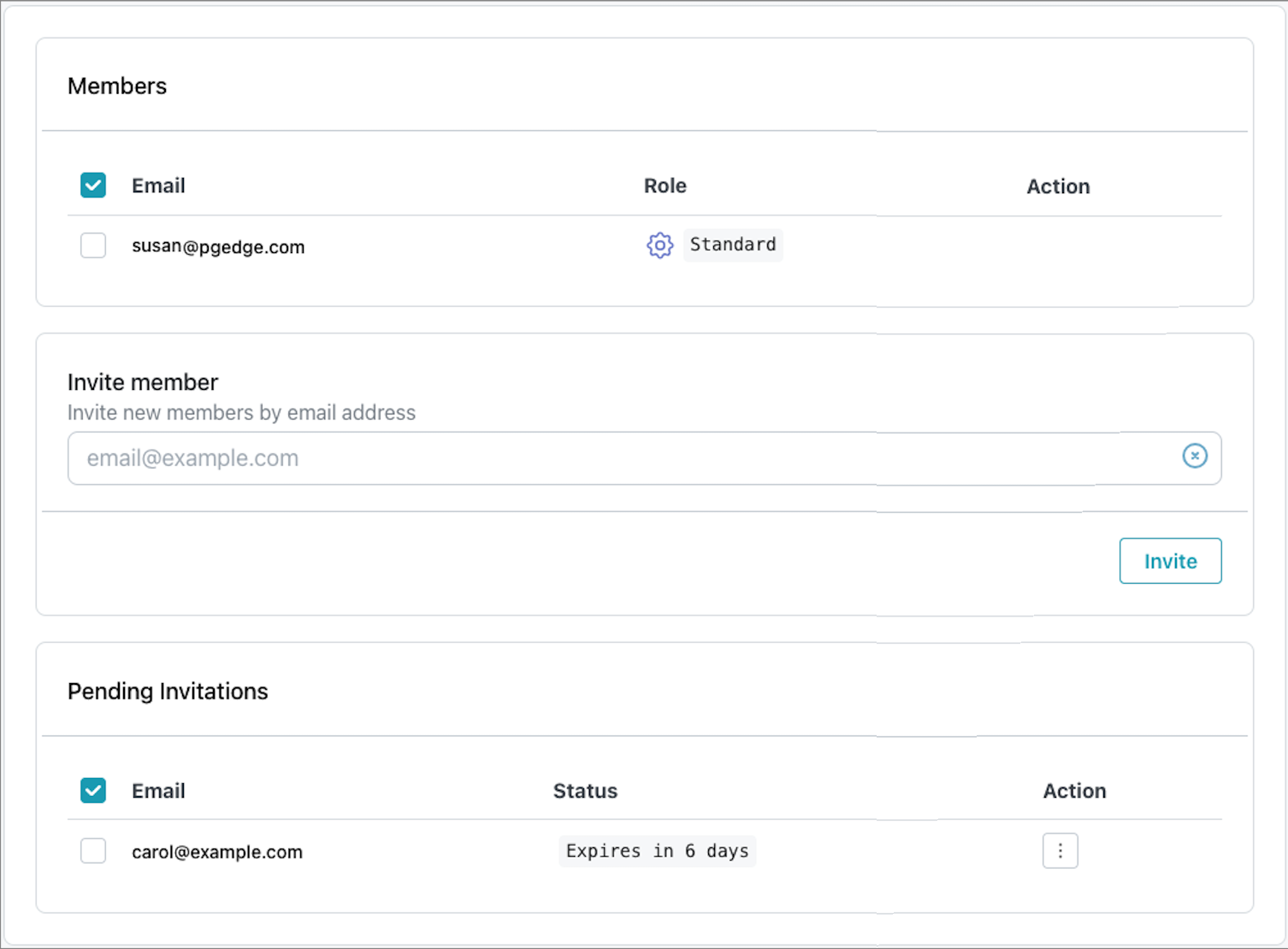Image resolution: width=1288 pixels, height=949 pixels.
Task: Click the Members section heading
Action: [x=117, y=85]
